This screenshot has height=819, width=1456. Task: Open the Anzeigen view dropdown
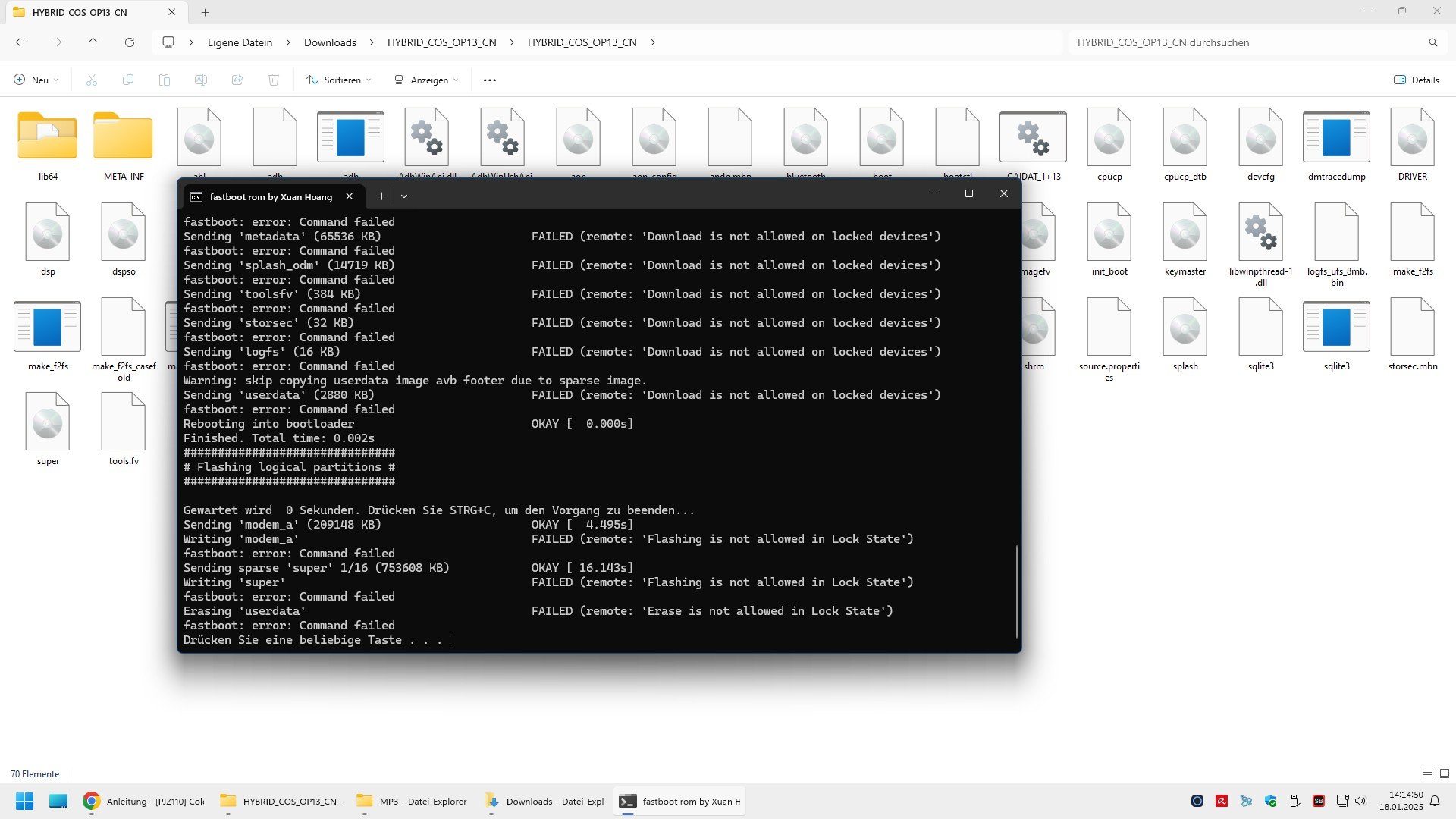(x=426, y=80)
